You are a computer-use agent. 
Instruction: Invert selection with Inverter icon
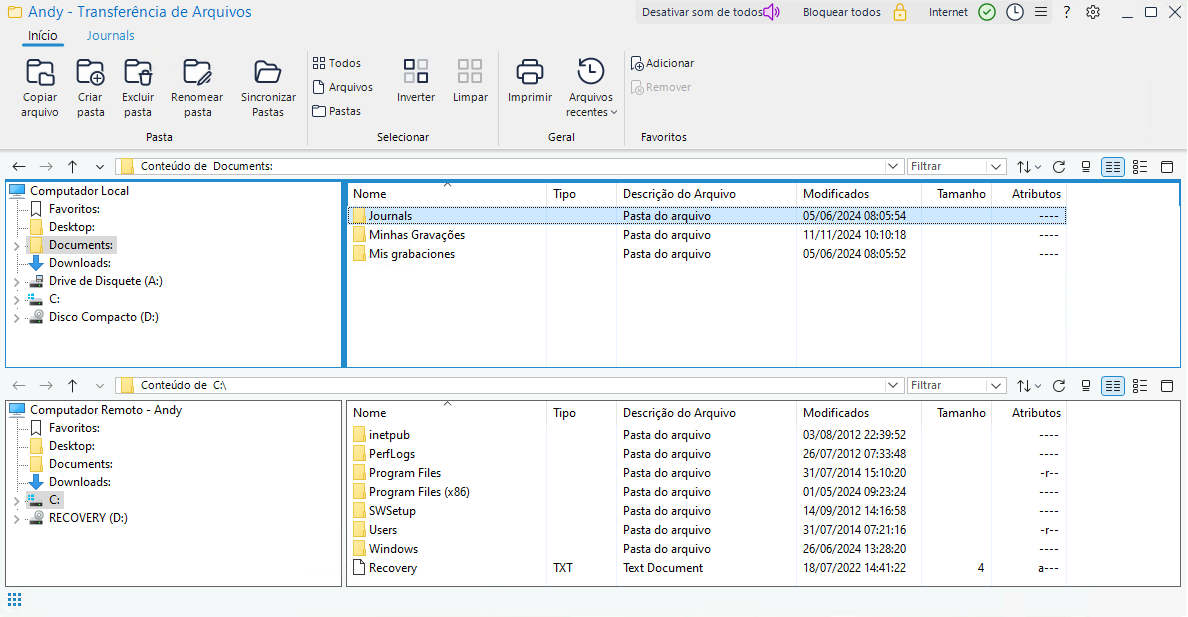(415, 73)
